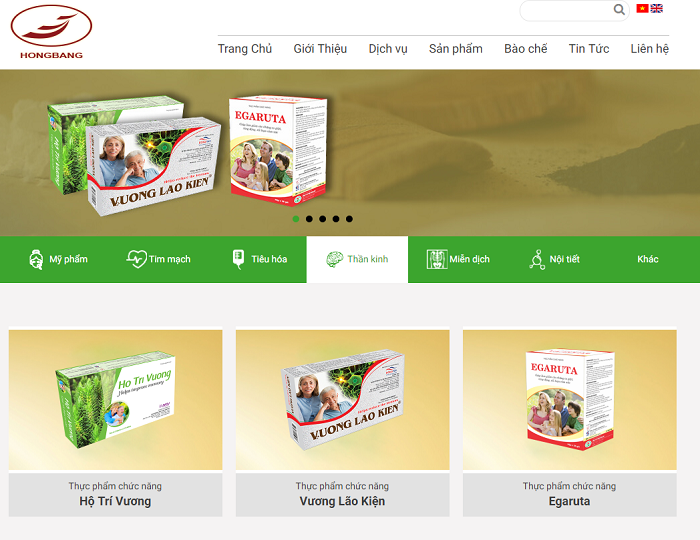The height and width of the screenshot is (540, 700).
Task: Open the Egaruta product title link
Action: coord(569,501)
